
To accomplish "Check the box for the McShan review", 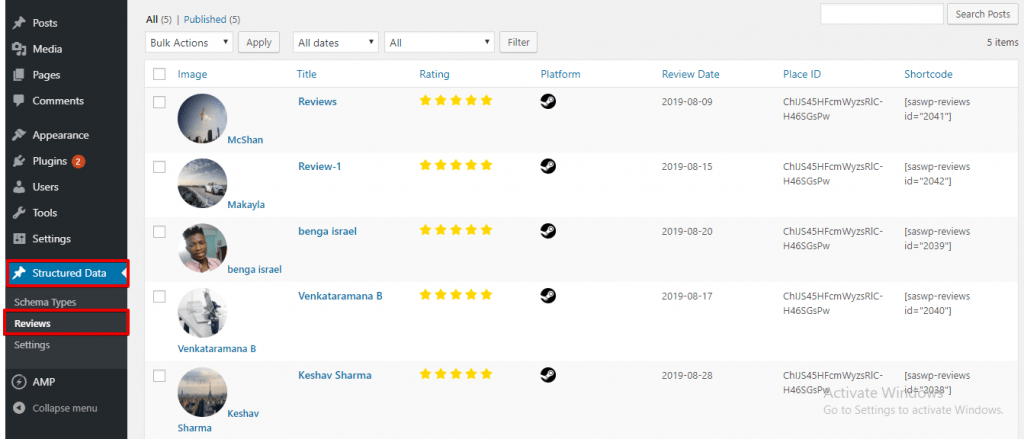I will [159, 102].
